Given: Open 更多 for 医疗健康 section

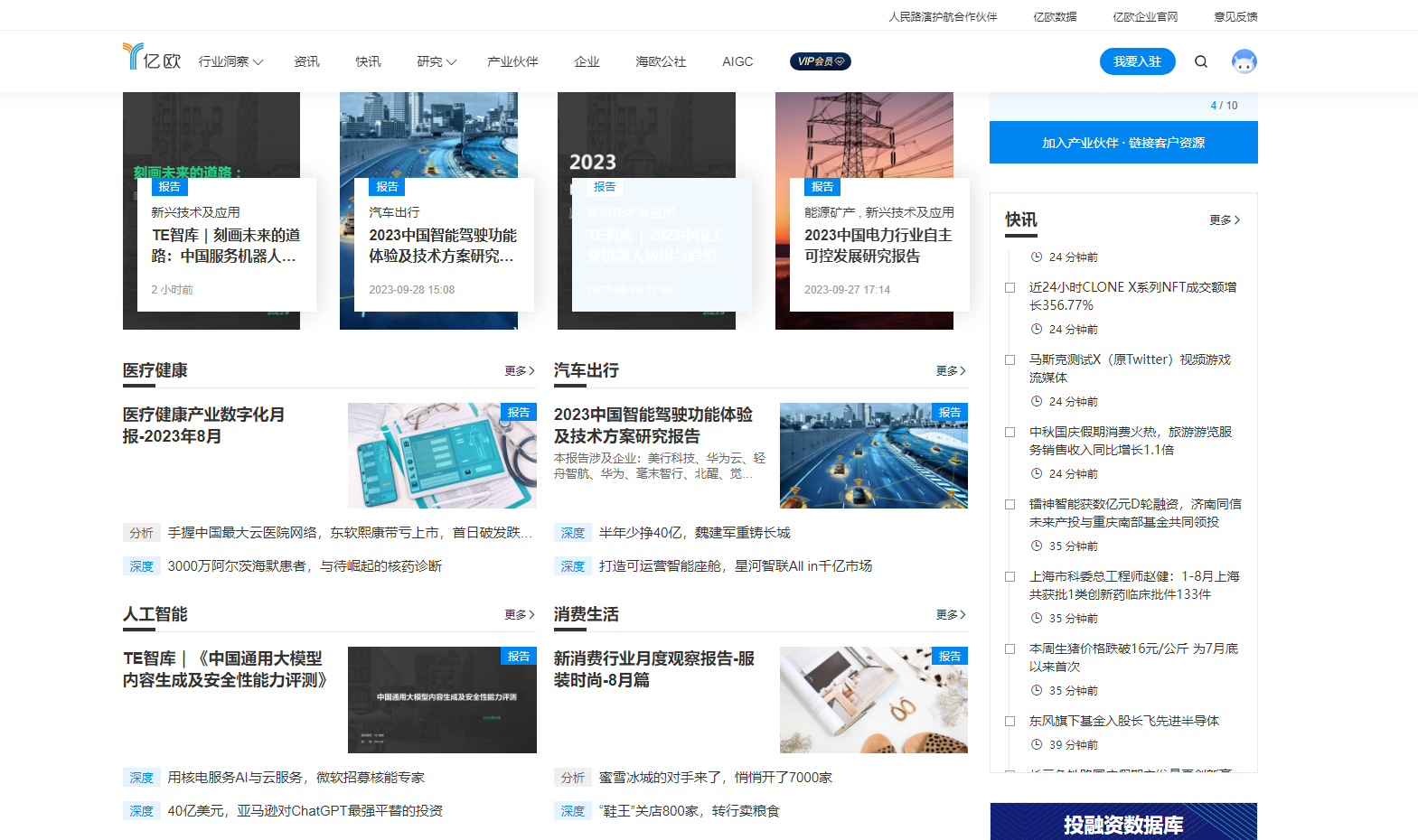Looking at the screenshot, I should pyautogui.click(x=521, y=370).
